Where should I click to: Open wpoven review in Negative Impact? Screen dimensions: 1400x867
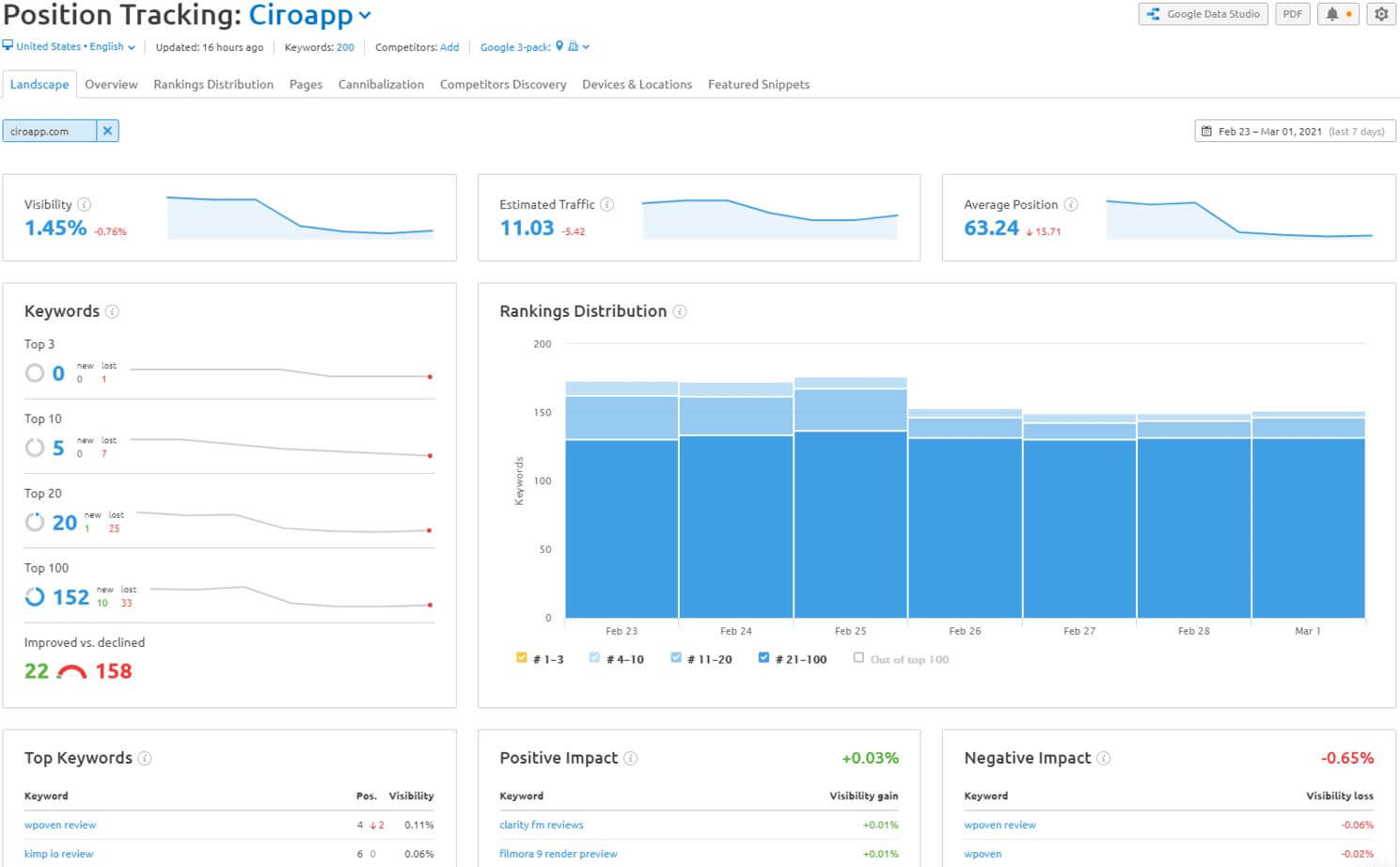(x=999, y=825)
